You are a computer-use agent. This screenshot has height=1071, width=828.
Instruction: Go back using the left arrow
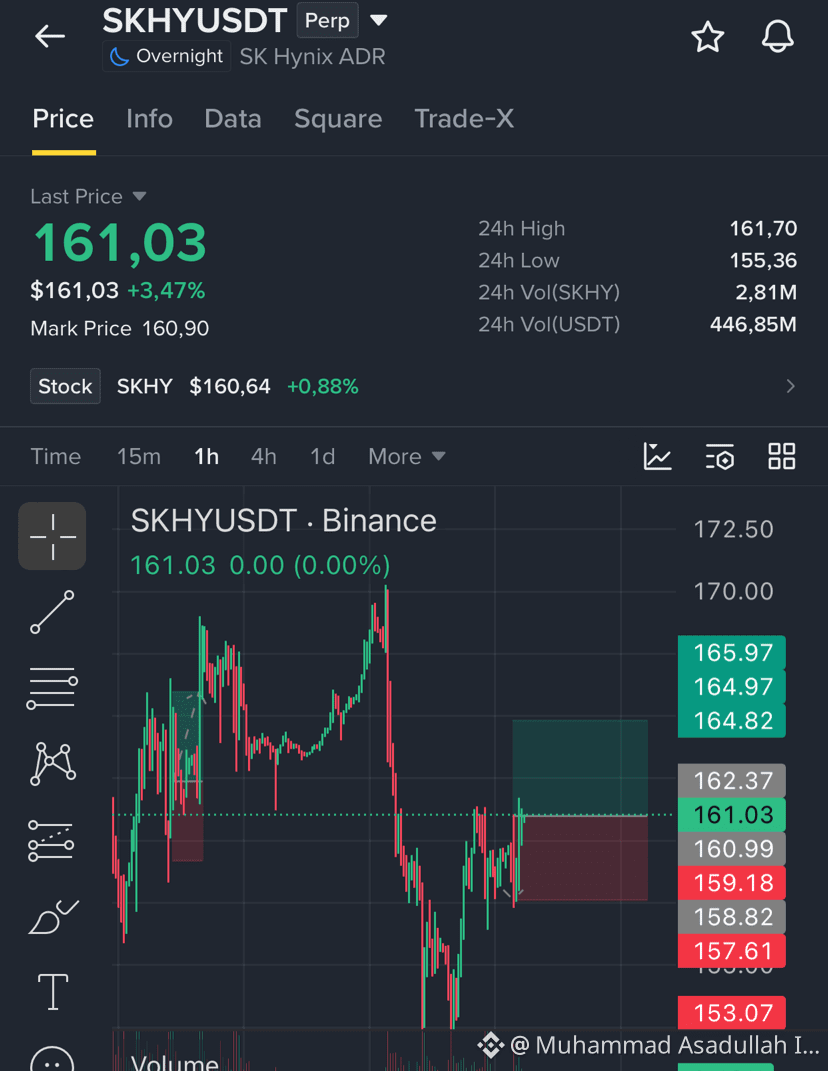pos(50,36)
